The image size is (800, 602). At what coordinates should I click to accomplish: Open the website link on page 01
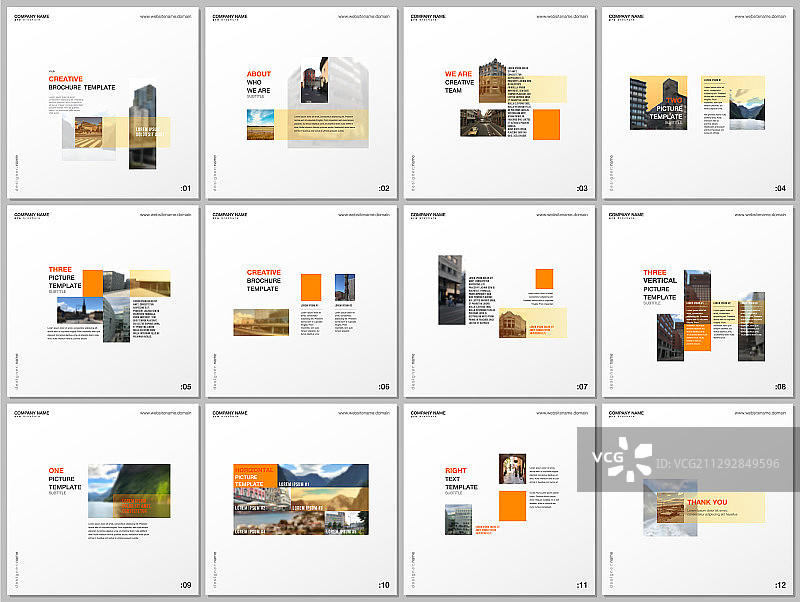(165, 17)
